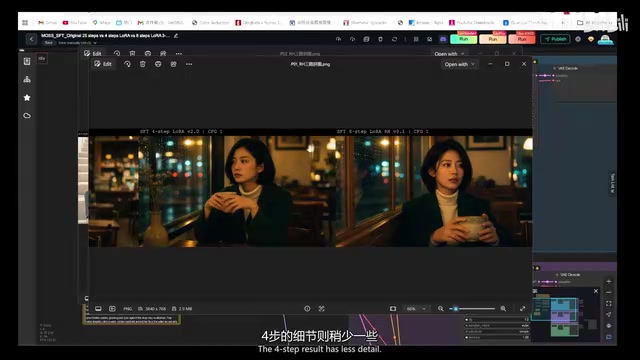
Task: Toggle the filmstrip icon at the viewer's bottom-left
Action: [x=98, y=309]
